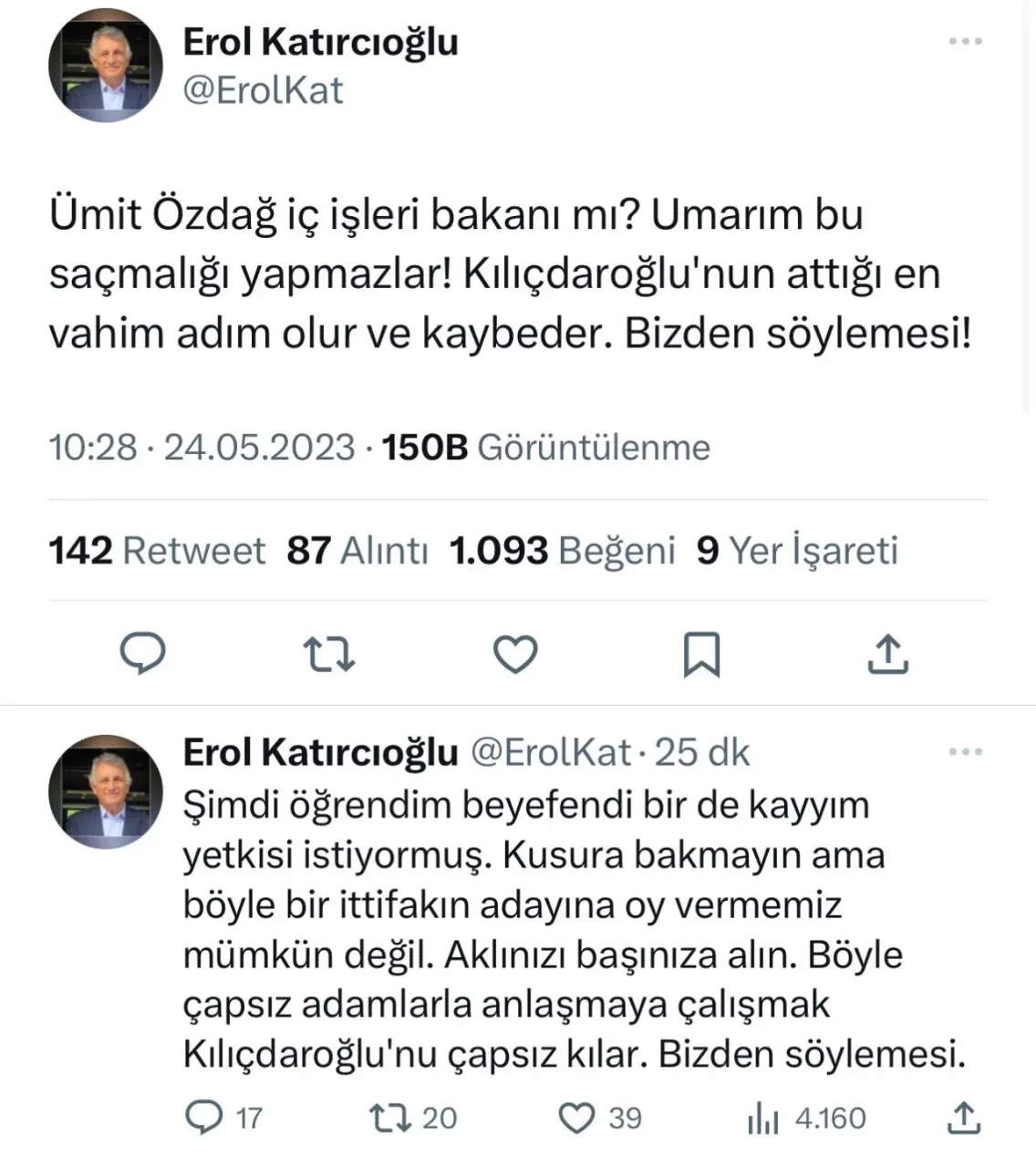The width and height of the screenshot is (1036, 1167).
Task: Open more options for main tweet
Action: (x=966, y=42)
